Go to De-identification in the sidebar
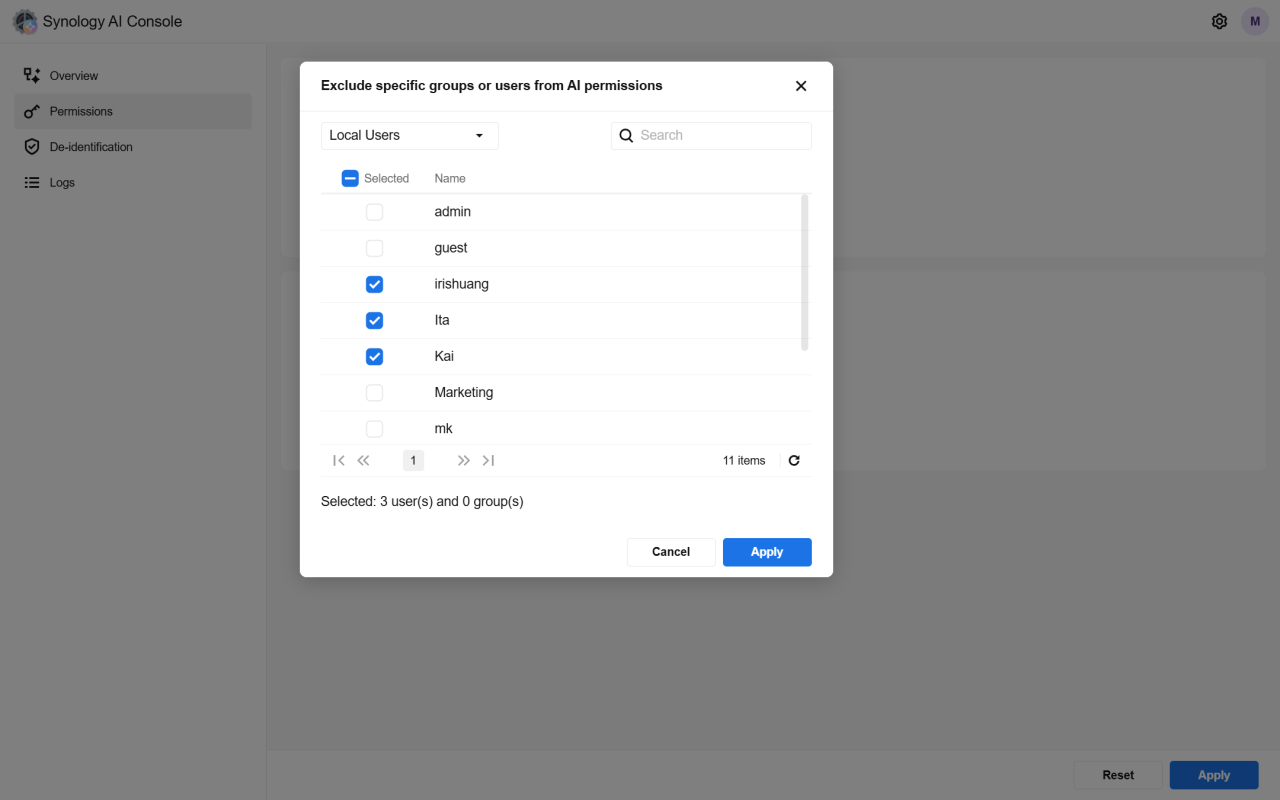This screenshot has width=1280, height=800. pos(91,147)
